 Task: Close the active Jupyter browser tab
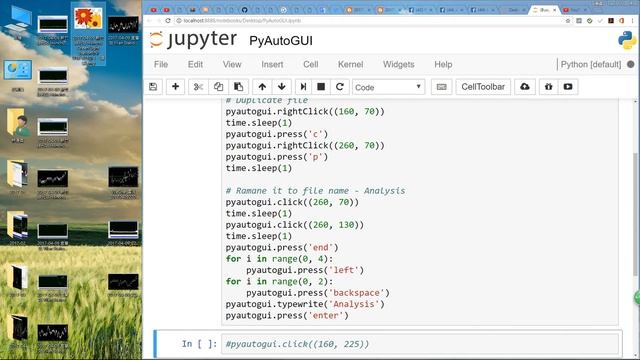[554, 10]
